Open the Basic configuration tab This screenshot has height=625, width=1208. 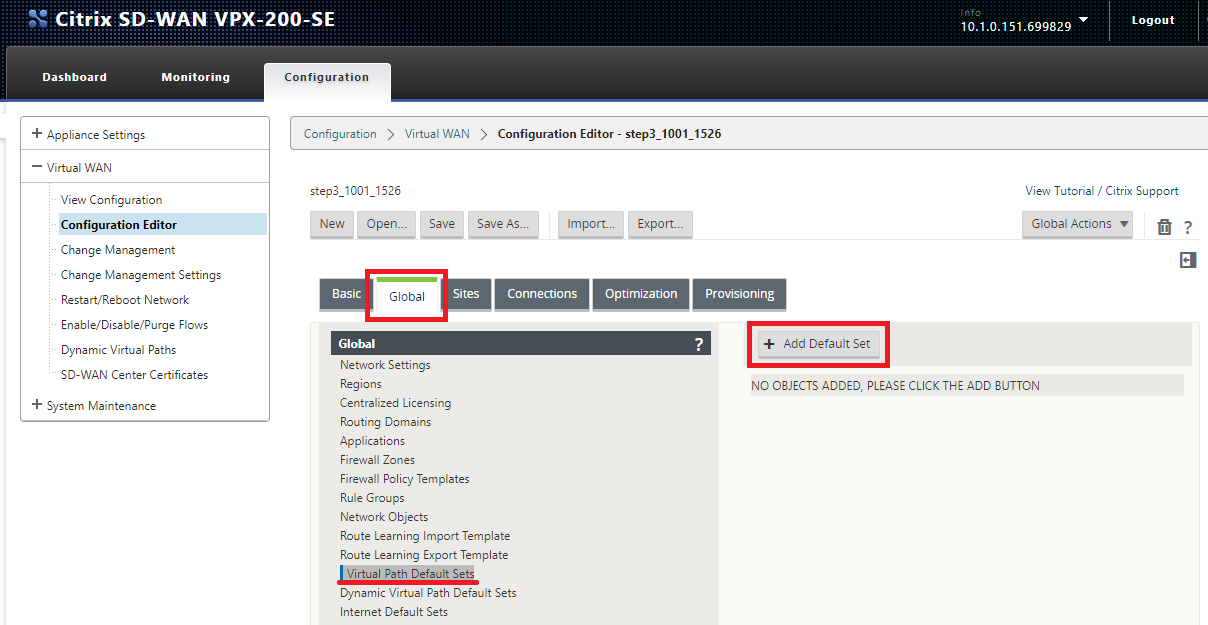coord(345,294)
